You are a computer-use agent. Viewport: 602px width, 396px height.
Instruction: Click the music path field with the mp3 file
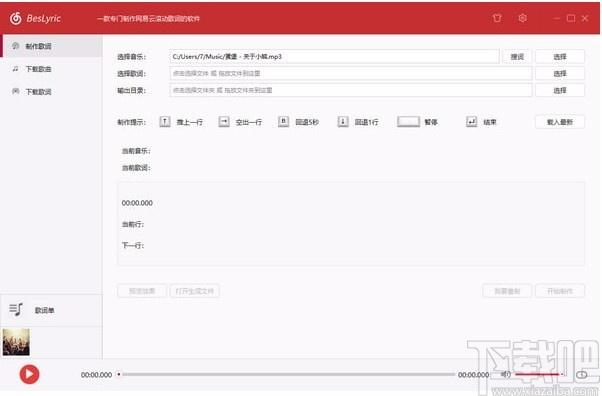click(334, 57)
